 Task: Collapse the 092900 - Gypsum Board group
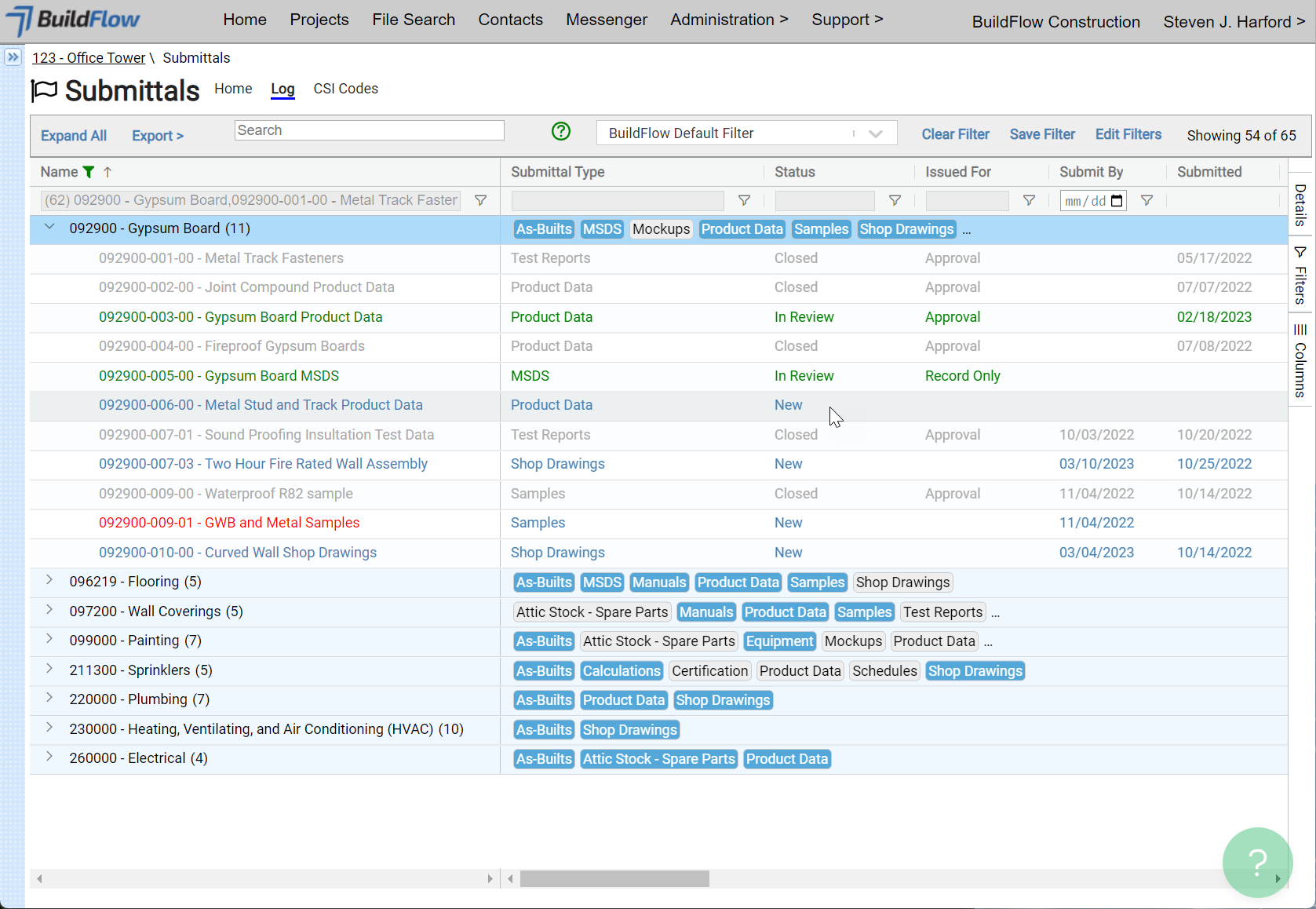coord(49,228)
